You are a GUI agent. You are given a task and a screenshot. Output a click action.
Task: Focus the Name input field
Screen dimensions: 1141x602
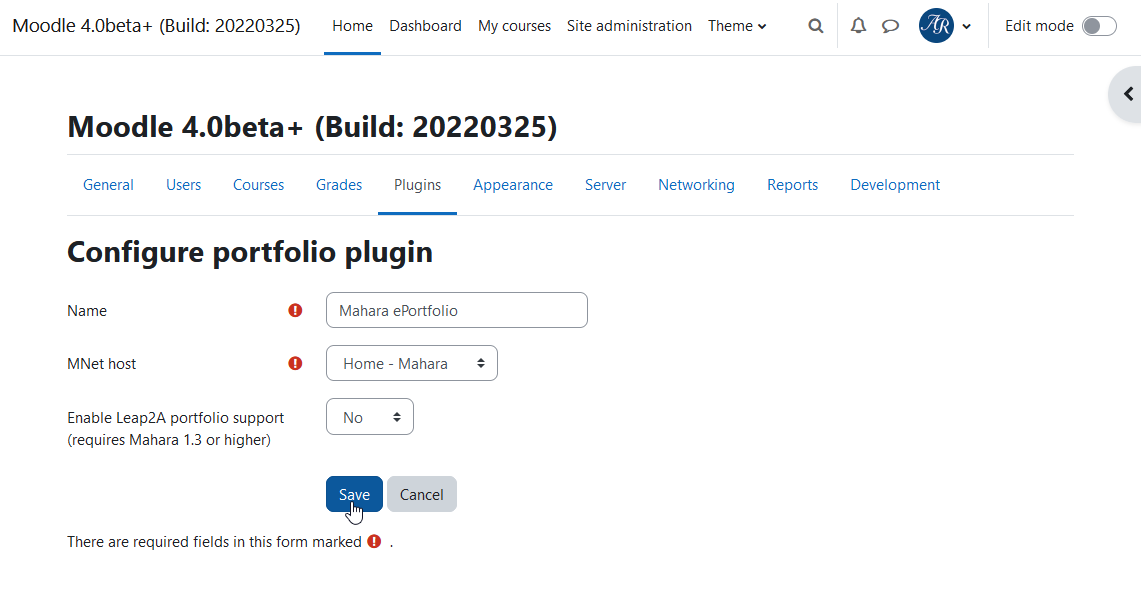click(457, 310)
